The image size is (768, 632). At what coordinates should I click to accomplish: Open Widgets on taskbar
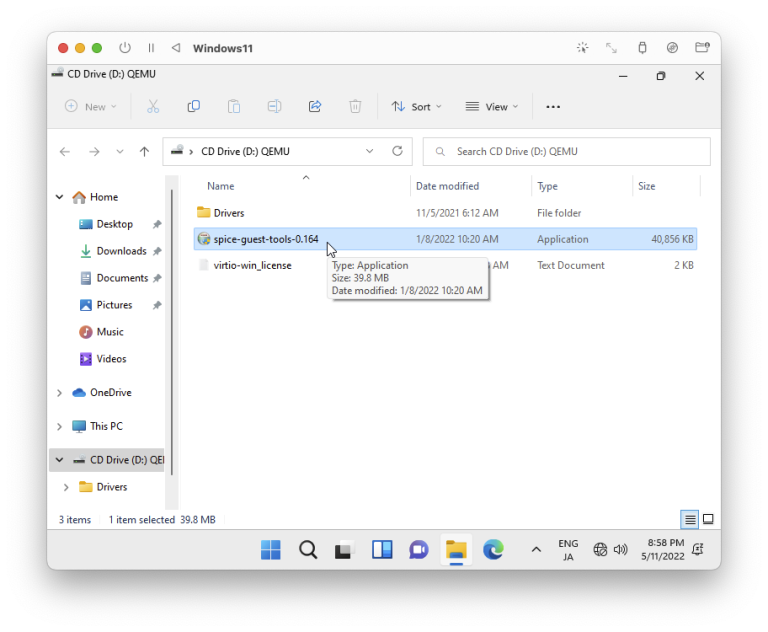pyautogui.click(x=382, y=550)
